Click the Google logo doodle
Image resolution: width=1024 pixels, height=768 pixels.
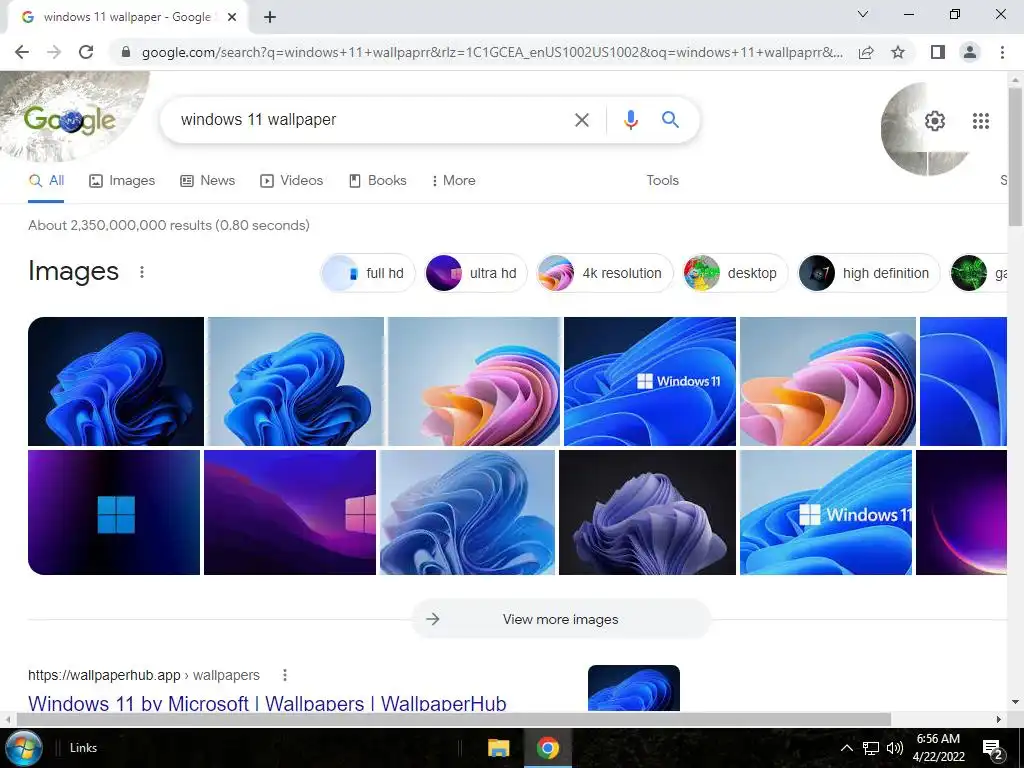(69, 120)
